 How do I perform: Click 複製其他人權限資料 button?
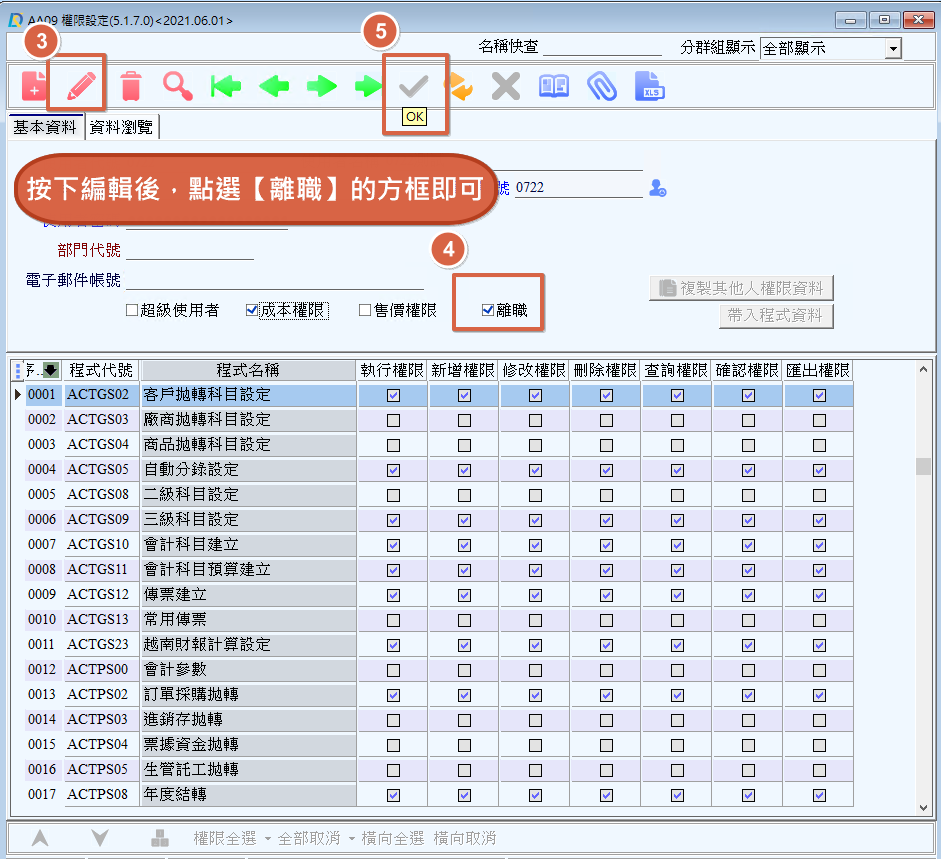pyautogui.click(x=741, y=288)
